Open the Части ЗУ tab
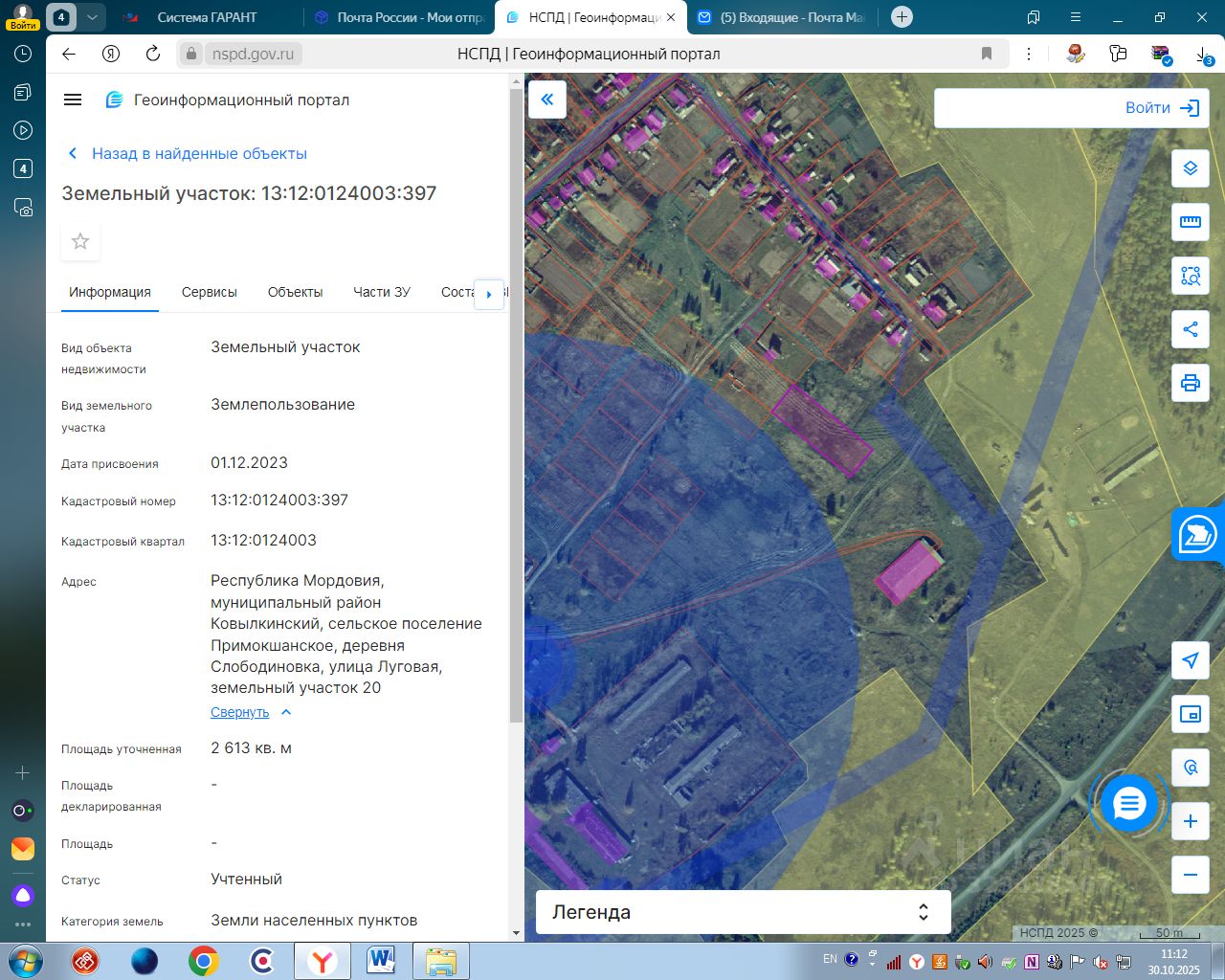This screenshot has height=980, width=1225. click(381, 292)
